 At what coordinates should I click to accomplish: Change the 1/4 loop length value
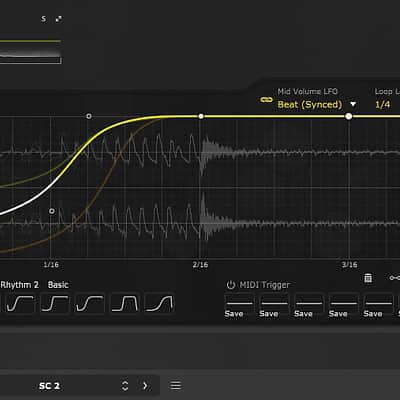pyautogui.click(x=382, y=105)
